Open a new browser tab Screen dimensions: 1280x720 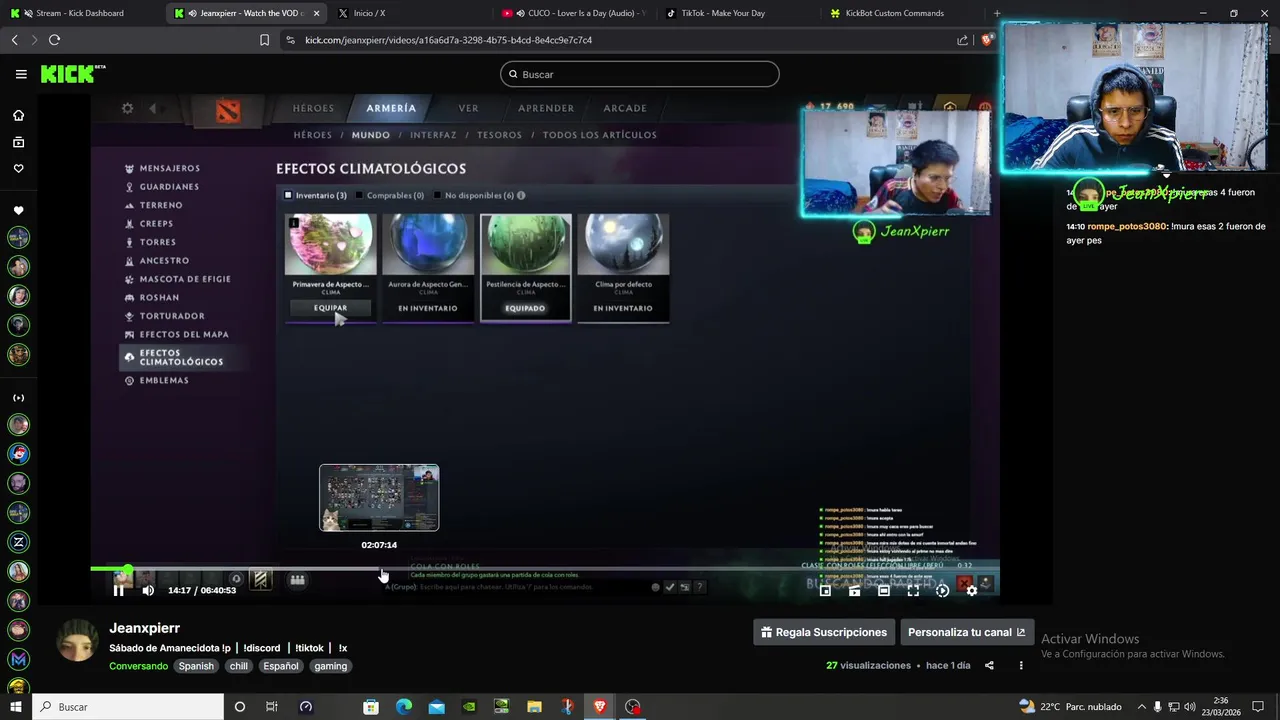point(997,13)
